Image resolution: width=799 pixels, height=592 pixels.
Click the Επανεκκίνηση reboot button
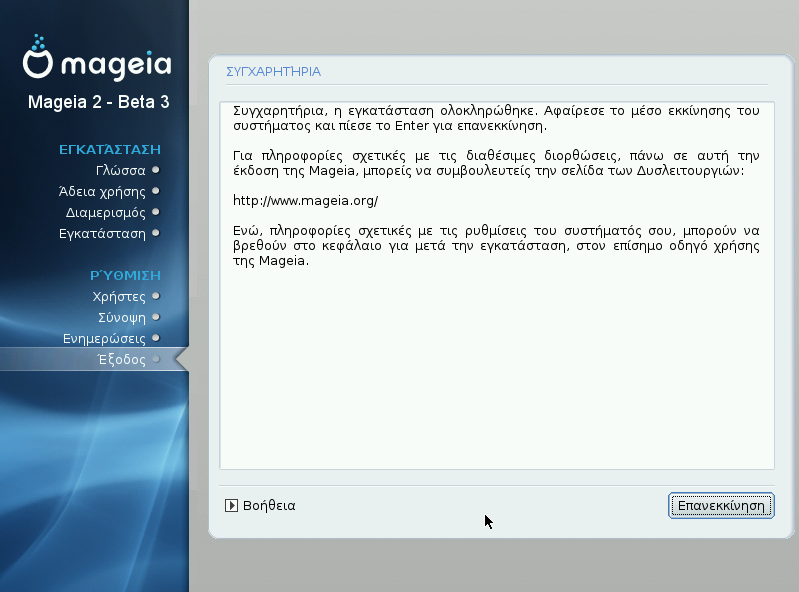tap(721, 505)
